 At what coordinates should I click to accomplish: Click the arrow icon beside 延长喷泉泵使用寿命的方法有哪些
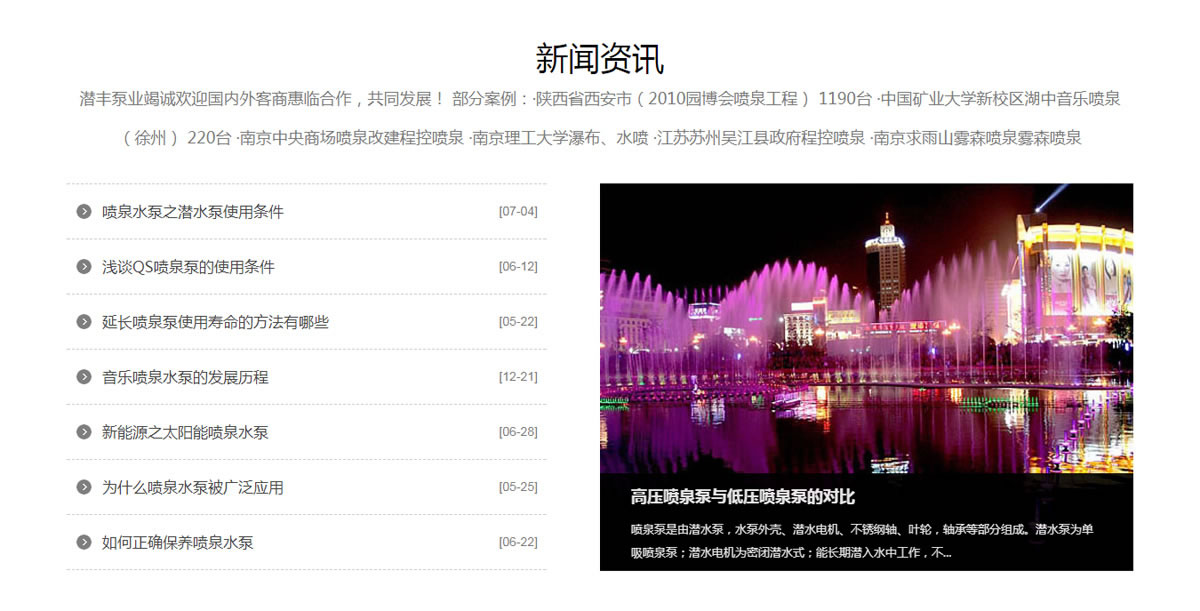(84, 322)
